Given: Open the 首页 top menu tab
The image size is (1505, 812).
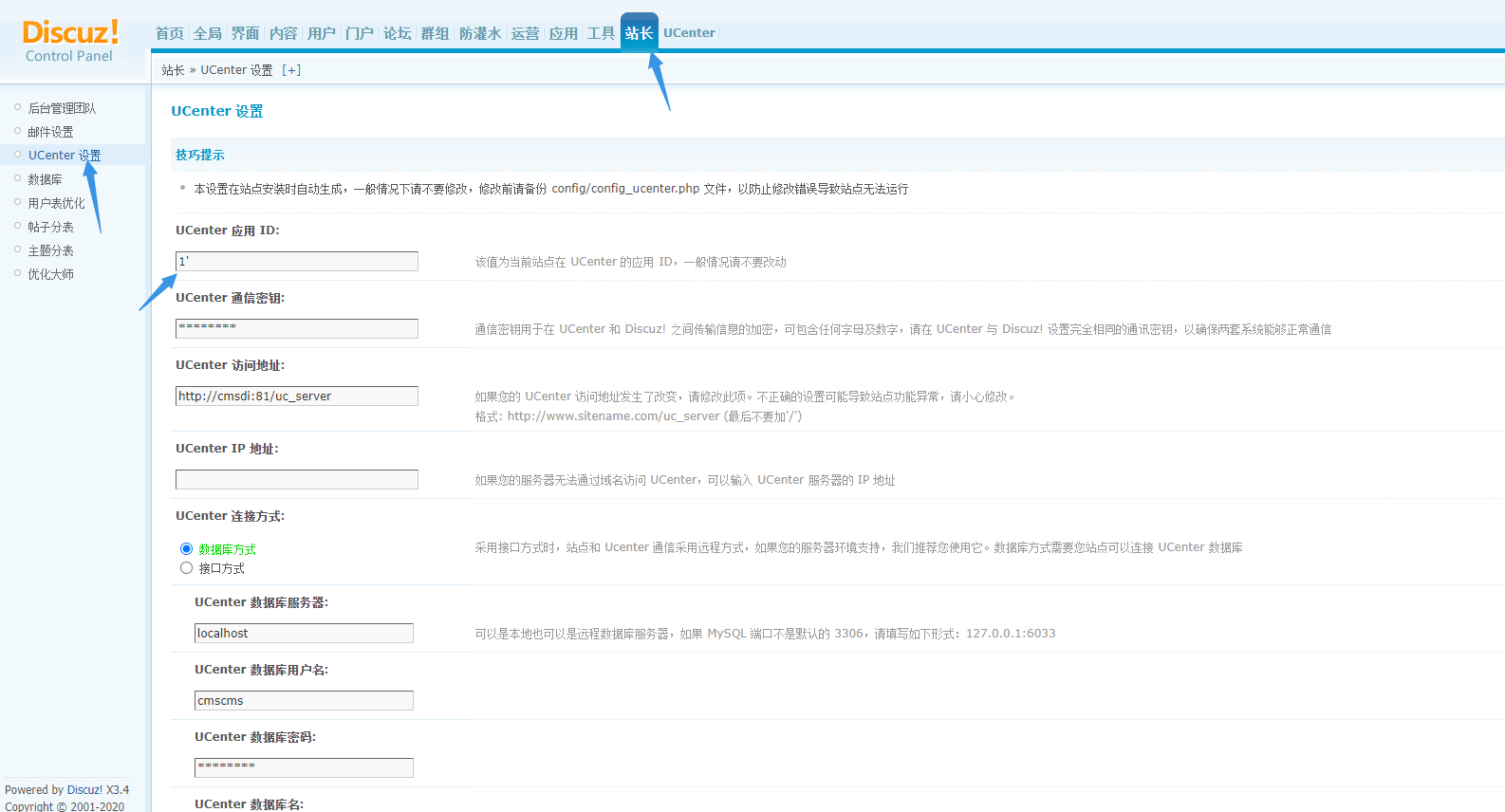Looking at the screenshot, I should click(169, 33).
